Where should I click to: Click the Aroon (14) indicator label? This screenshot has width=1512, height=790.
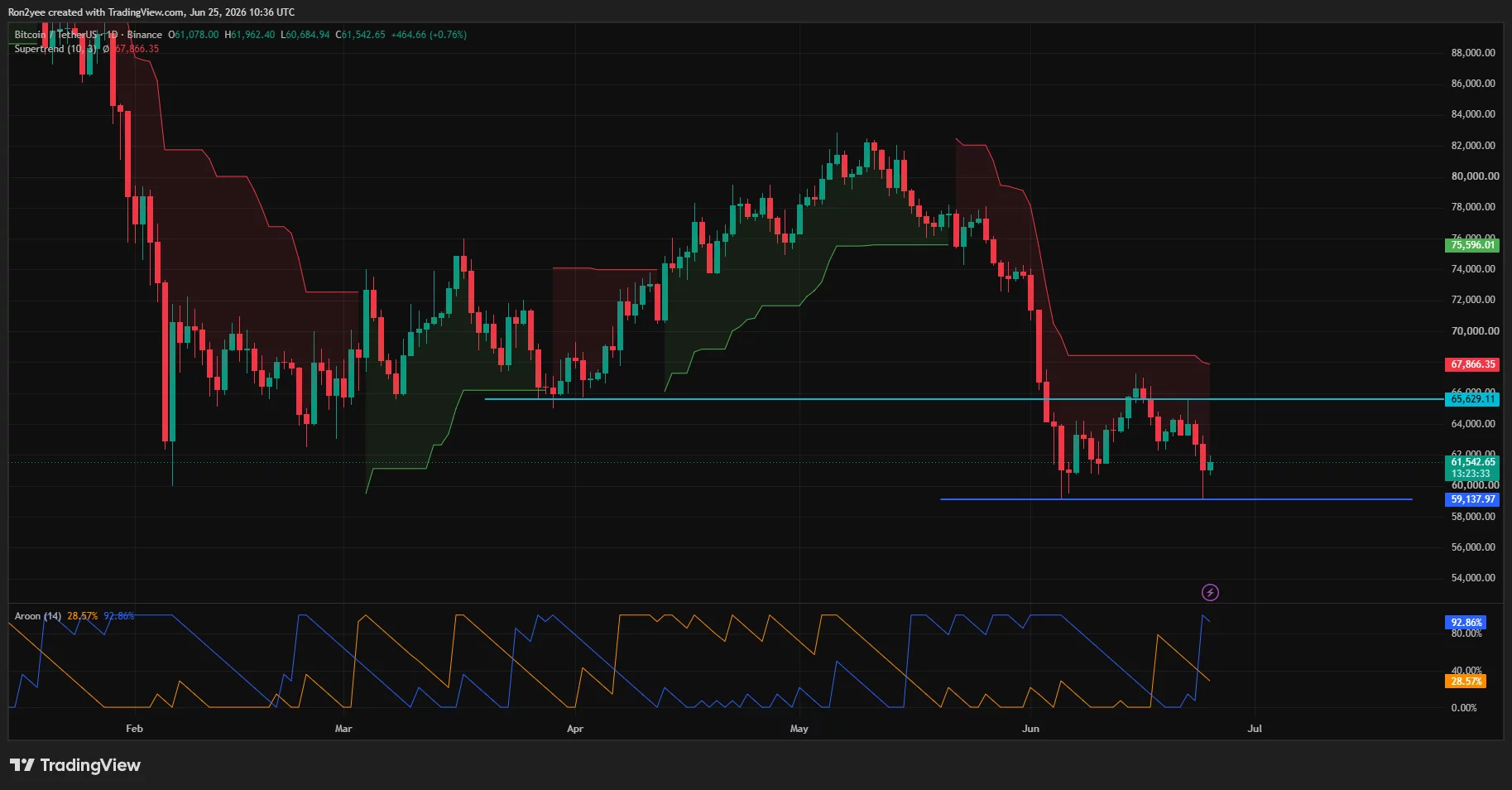37,616
